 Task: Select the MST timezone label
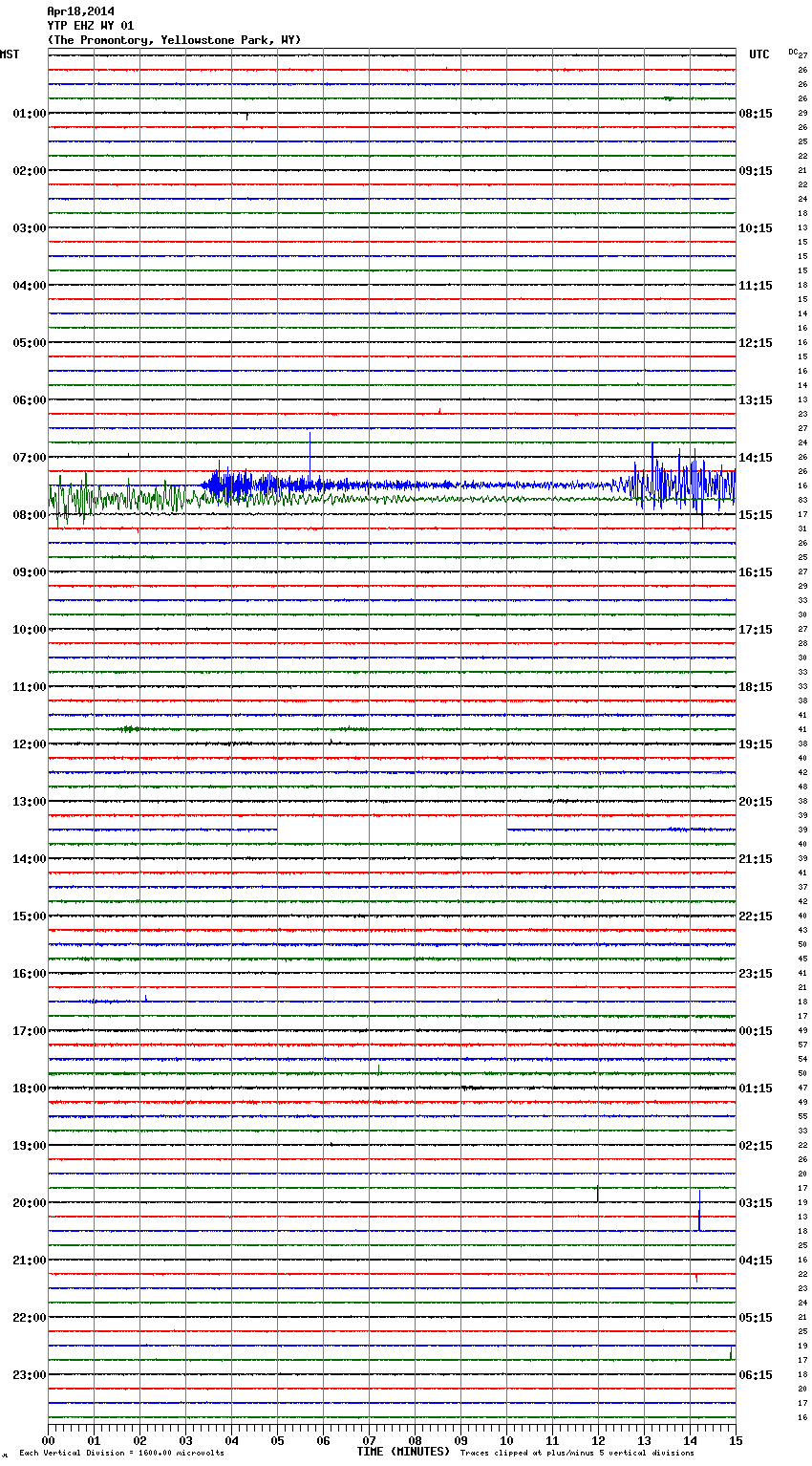pyautogui.click(x=10, y=54)
